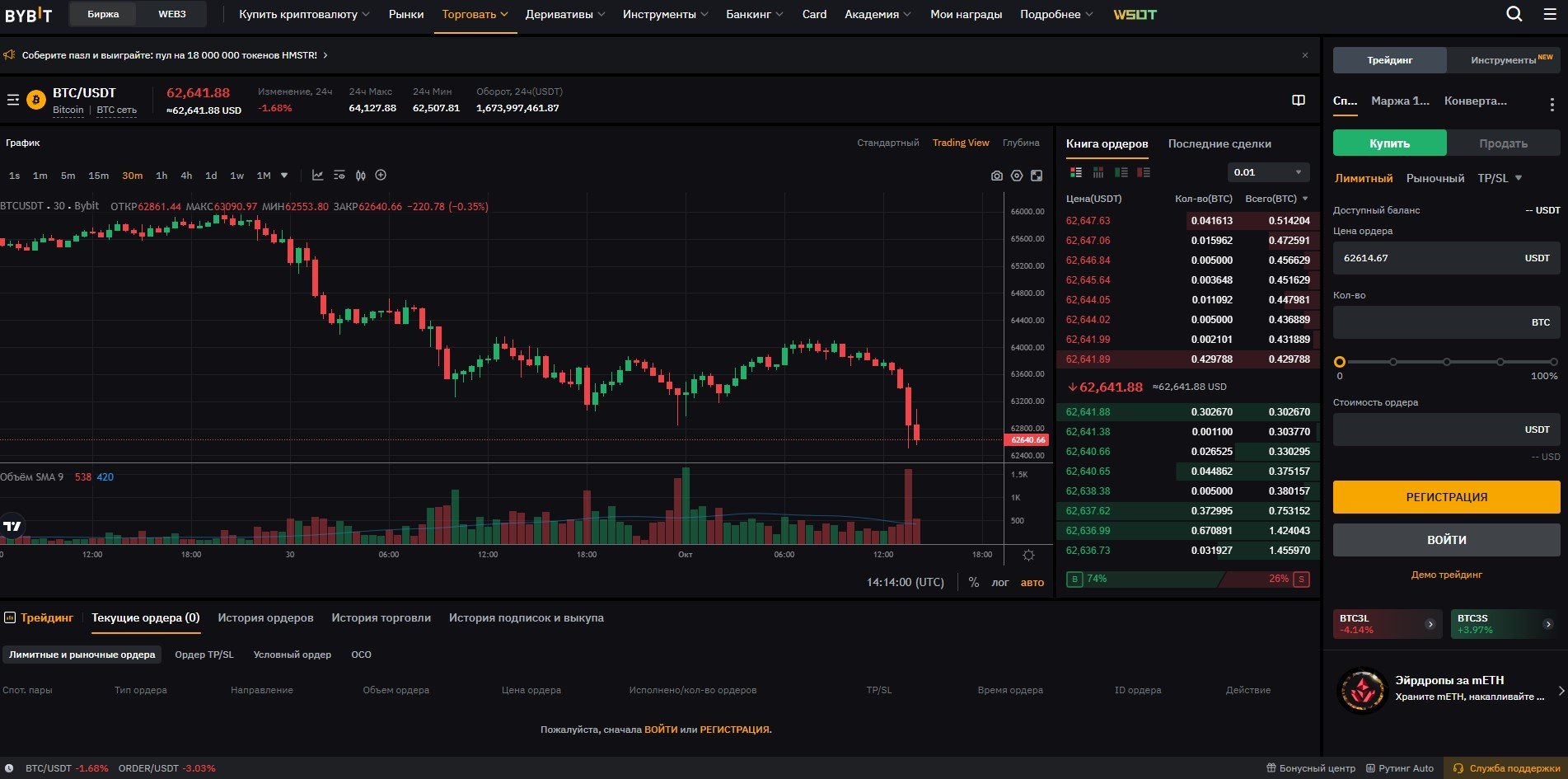
Task: Open the TradingView logo on the chart
Action: (x=12, y=526)
